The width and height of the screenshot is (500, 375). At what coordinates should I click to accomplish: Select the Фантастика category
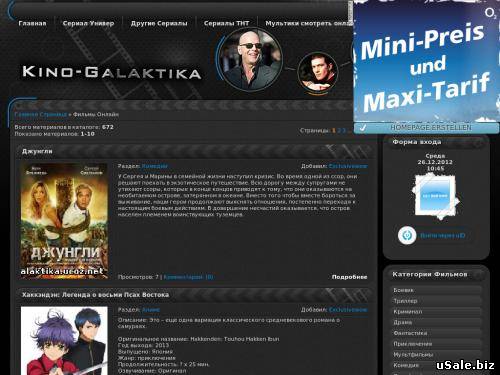(x=436, y=333)
